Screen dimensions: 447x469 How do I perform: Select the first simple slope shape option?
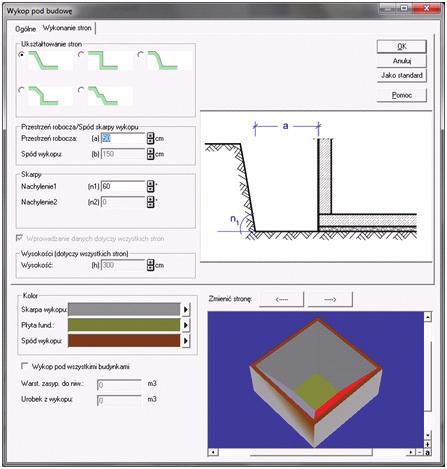(21, 54)
